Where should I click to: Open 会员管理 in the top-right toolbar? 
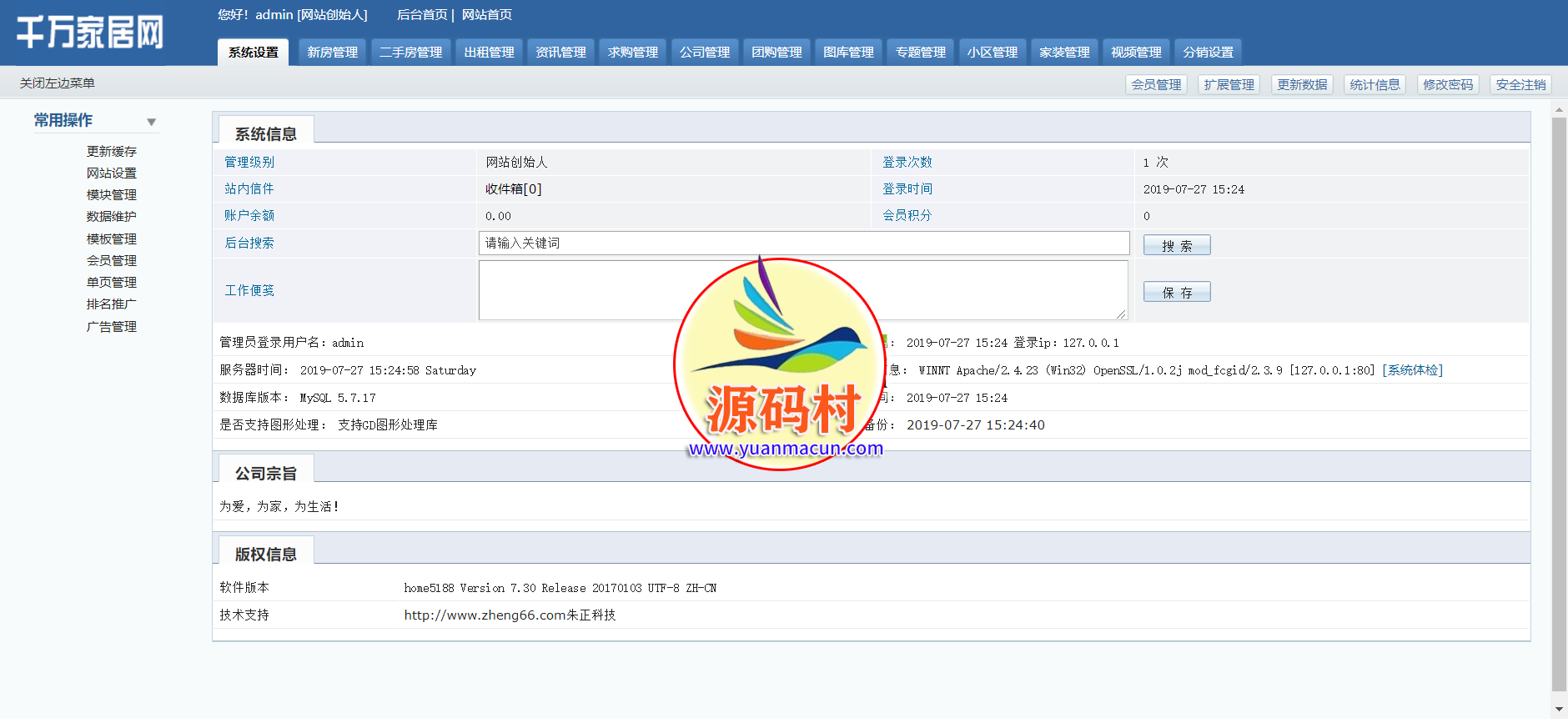(1156, 85)
